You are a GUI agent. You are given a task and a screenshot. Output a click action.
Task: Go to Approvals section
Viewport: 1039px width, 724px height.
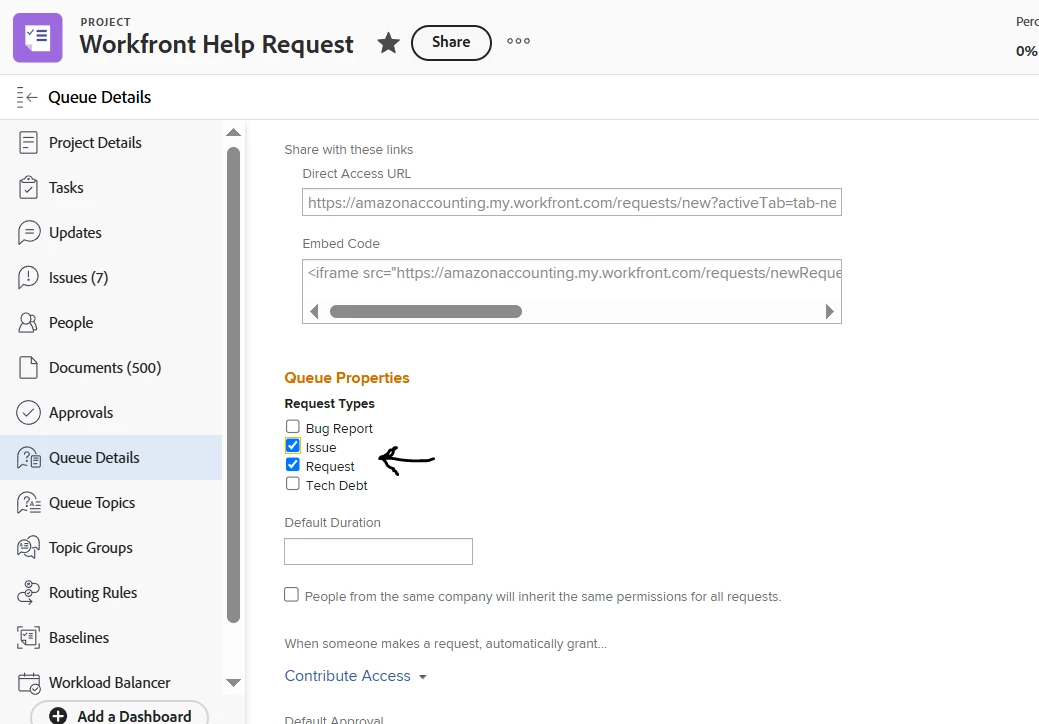click(81, 413)
